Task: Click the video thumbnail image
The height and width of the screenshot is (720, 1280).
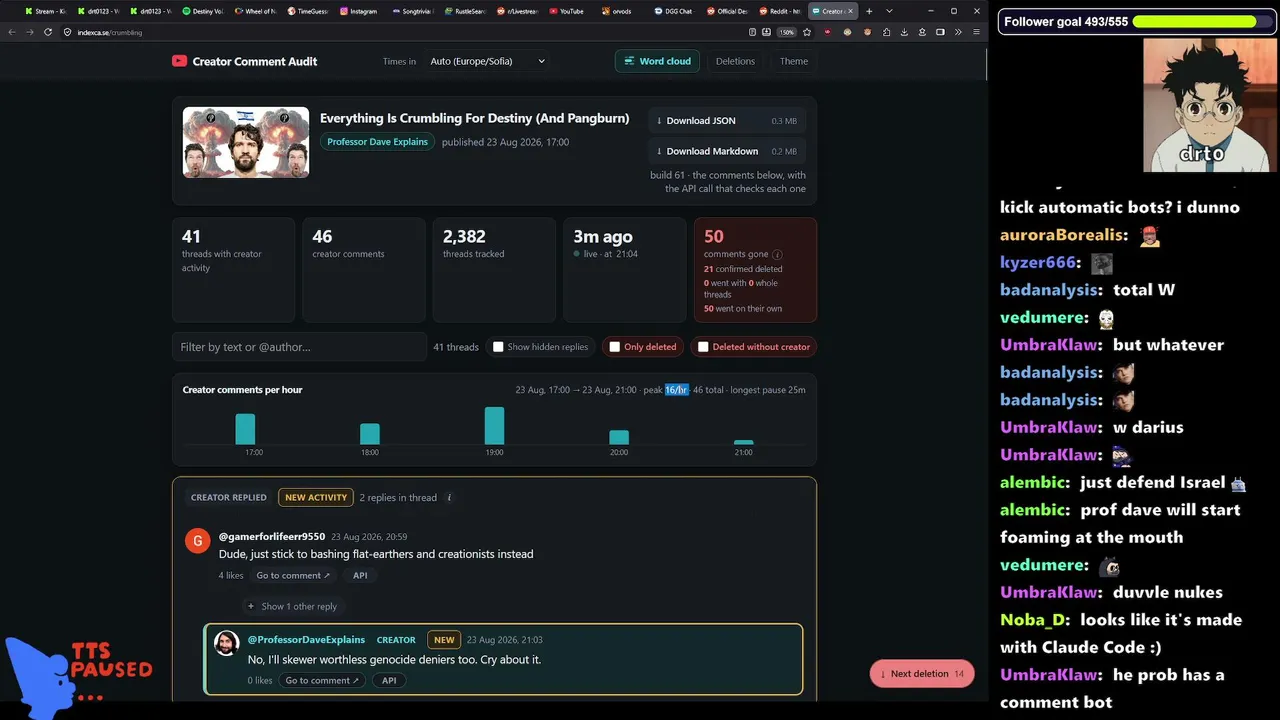Action: [x=246, y=142]
